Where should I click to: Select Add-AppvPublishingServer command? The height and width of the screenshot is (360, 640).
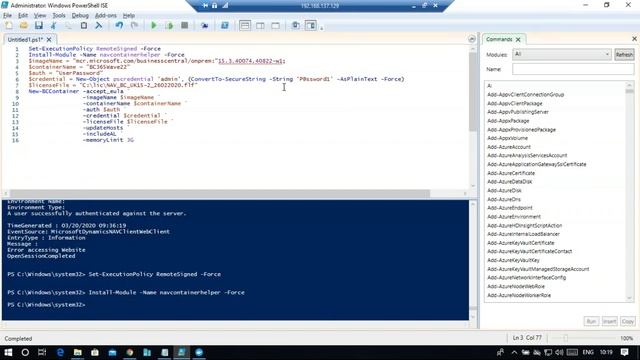(x=518, y=112)
